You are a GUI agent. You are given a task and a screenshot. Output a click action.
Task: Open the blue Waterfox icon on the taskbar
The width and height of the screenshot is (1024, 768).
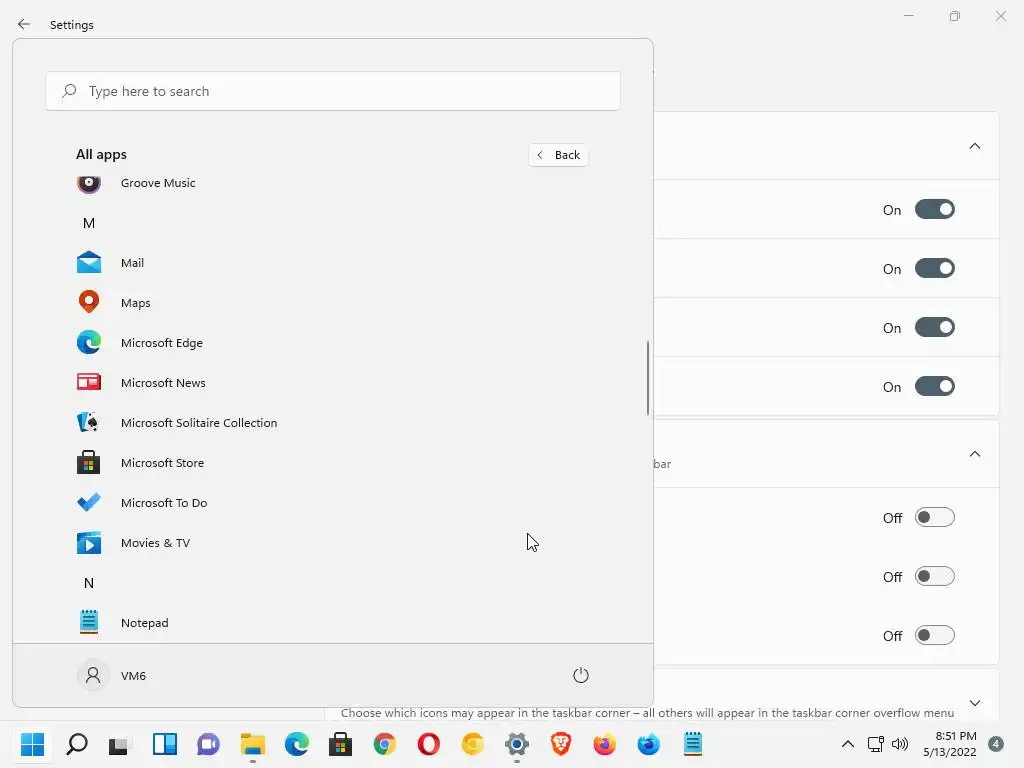(648, 744)
